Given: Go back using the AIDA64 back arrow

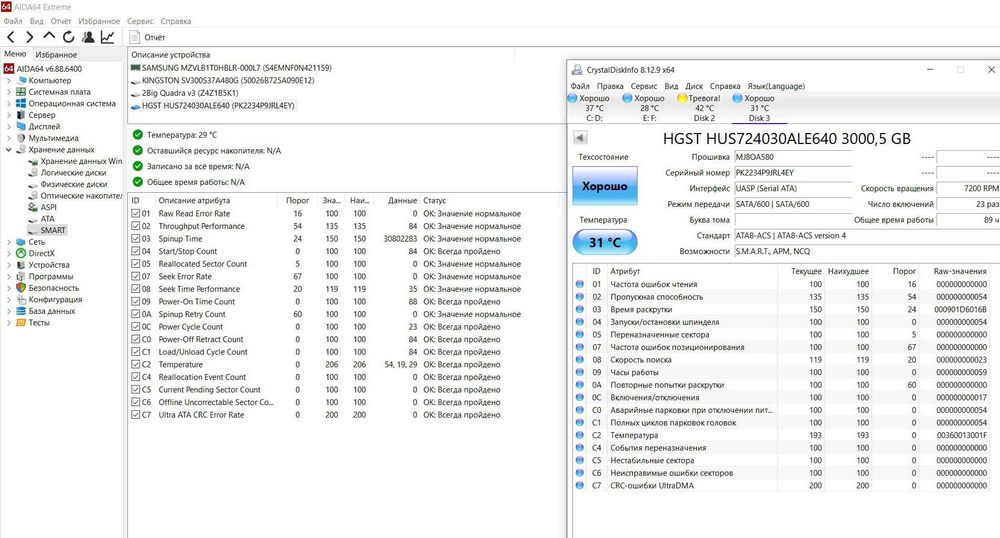Looking at the screenshot, I should [x=11, y=37].
